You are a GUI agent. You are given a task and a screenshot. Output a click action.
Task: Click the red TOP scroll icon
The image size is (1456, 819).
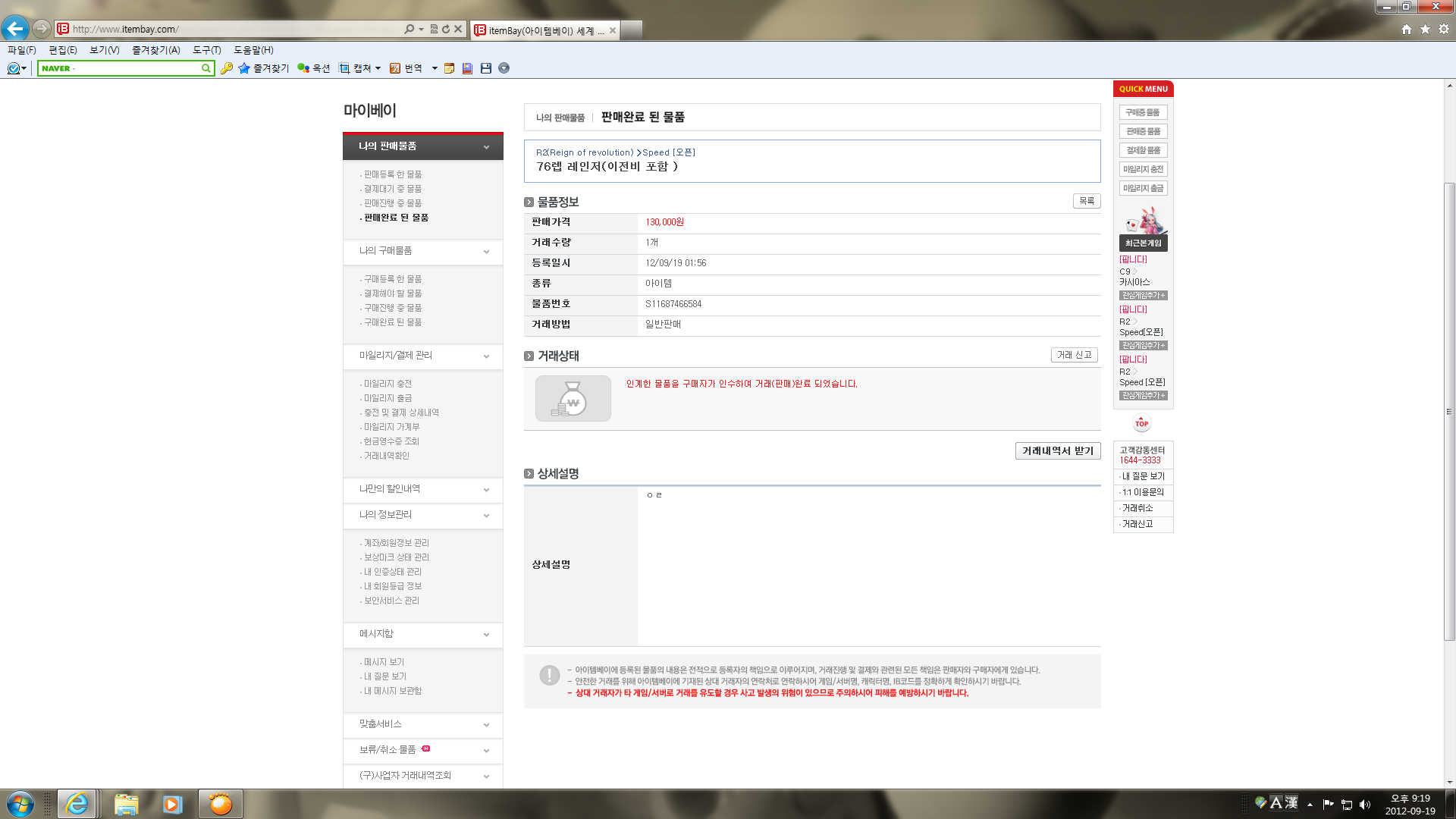(1141, 423)
